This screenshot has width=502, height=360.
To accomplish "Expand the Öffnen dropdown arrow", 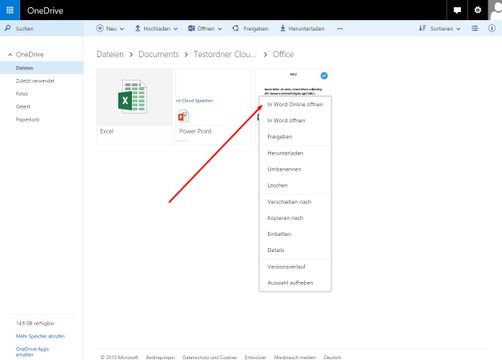I will pyautogui.click(x=220, y=29).
